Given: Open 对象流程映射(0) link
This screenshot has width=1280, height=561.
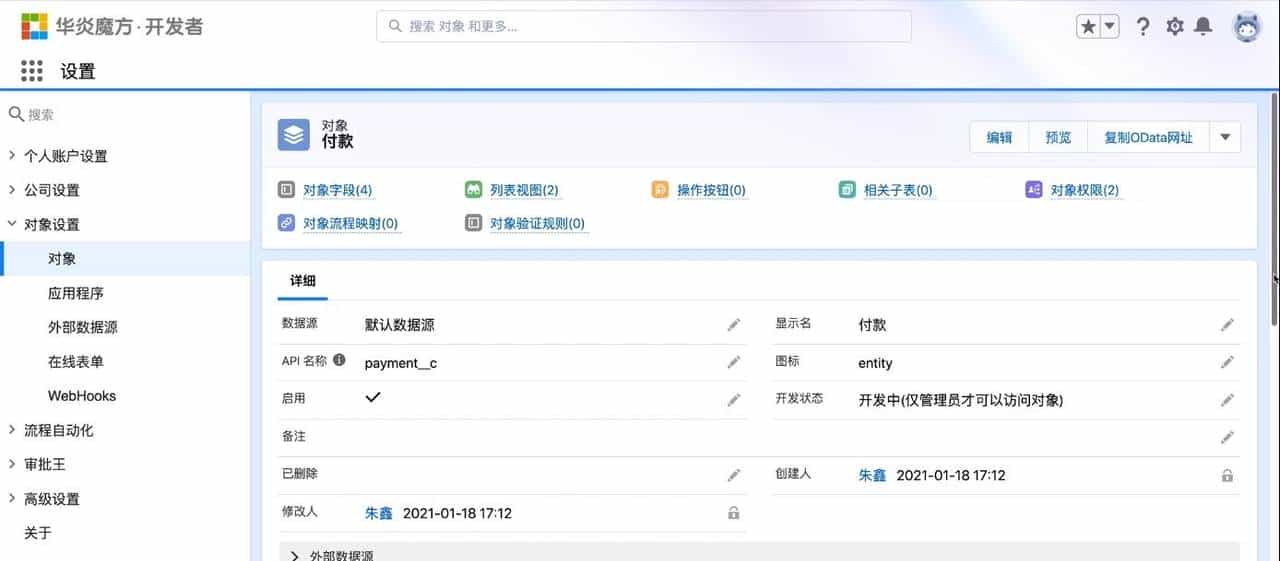Looking at the screenshot, I should click(x=350, y=224).
